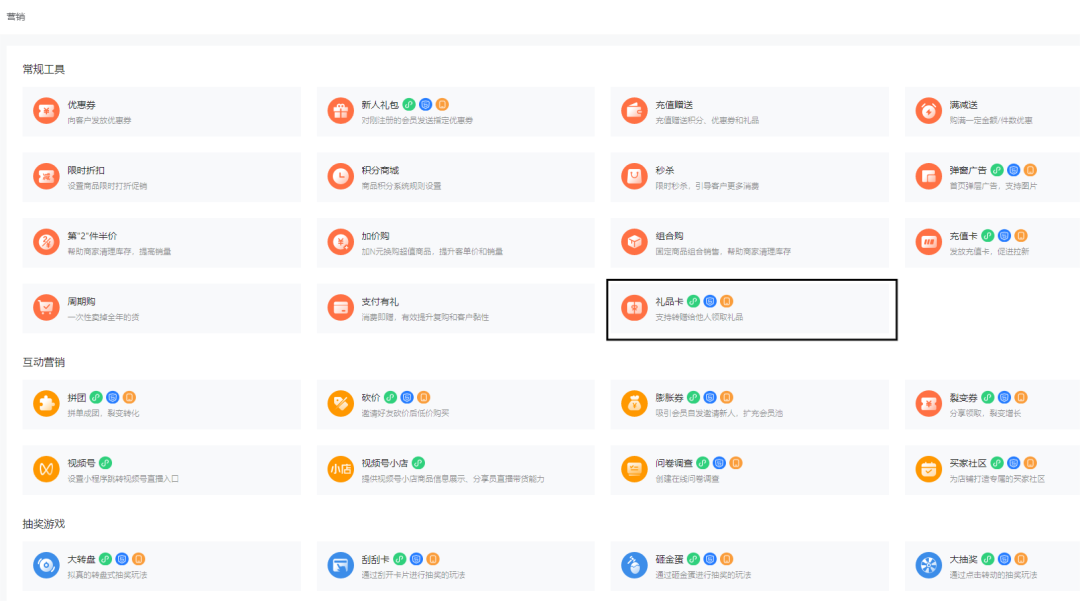Viewport: 1080px width, 601px height.
Task: Open the 积分商城 clock icon
Action: pyautogui.click(x=340, y=176)
